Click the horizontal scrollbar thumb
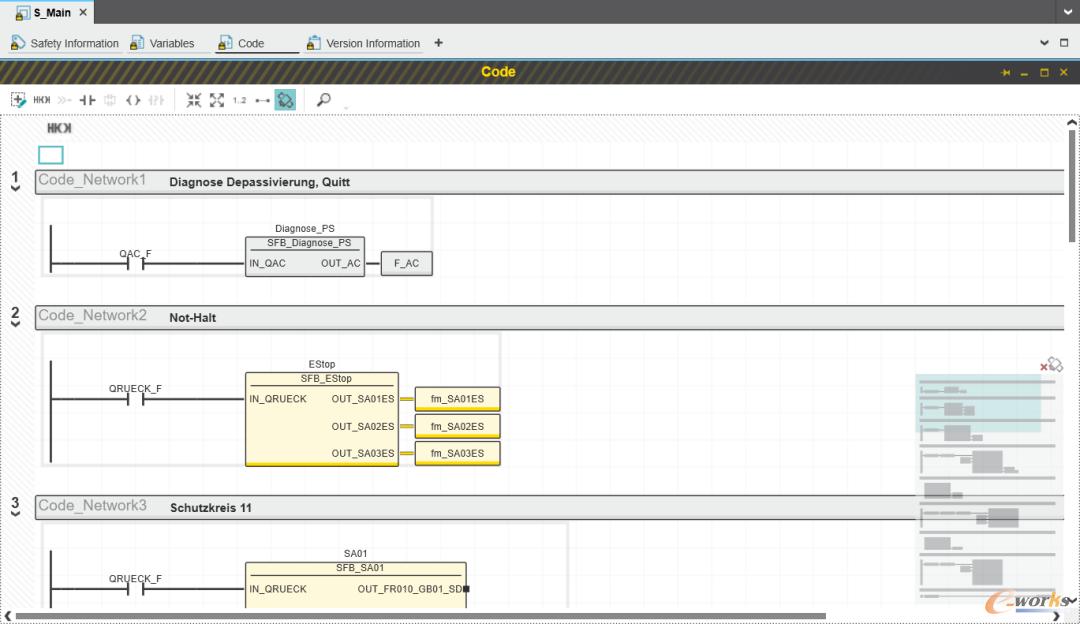The width and height of the screenshot is (1080, 624). coord(420,616)
